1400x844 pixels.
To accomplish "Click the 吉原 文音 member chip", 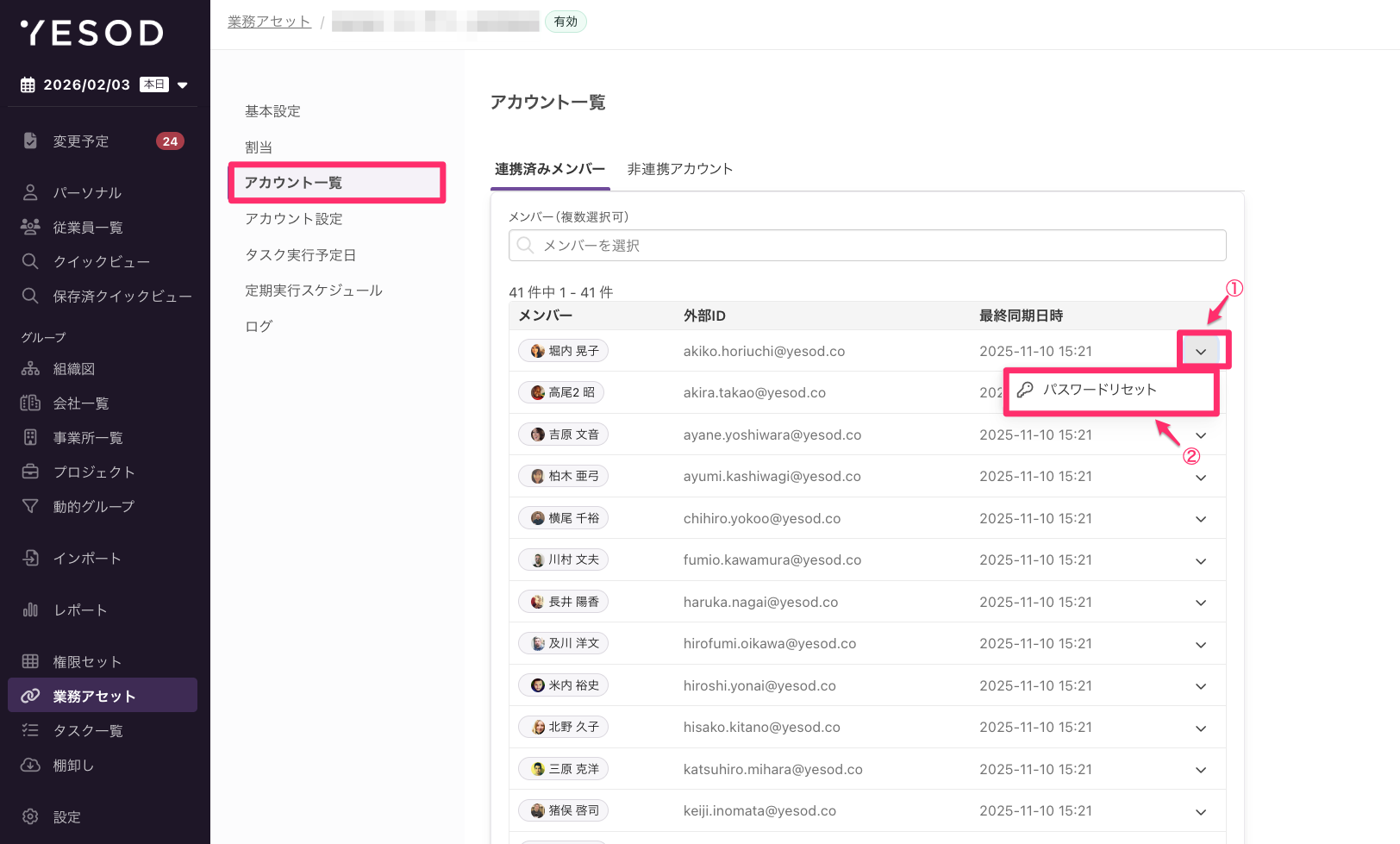I will coord(563,435).
